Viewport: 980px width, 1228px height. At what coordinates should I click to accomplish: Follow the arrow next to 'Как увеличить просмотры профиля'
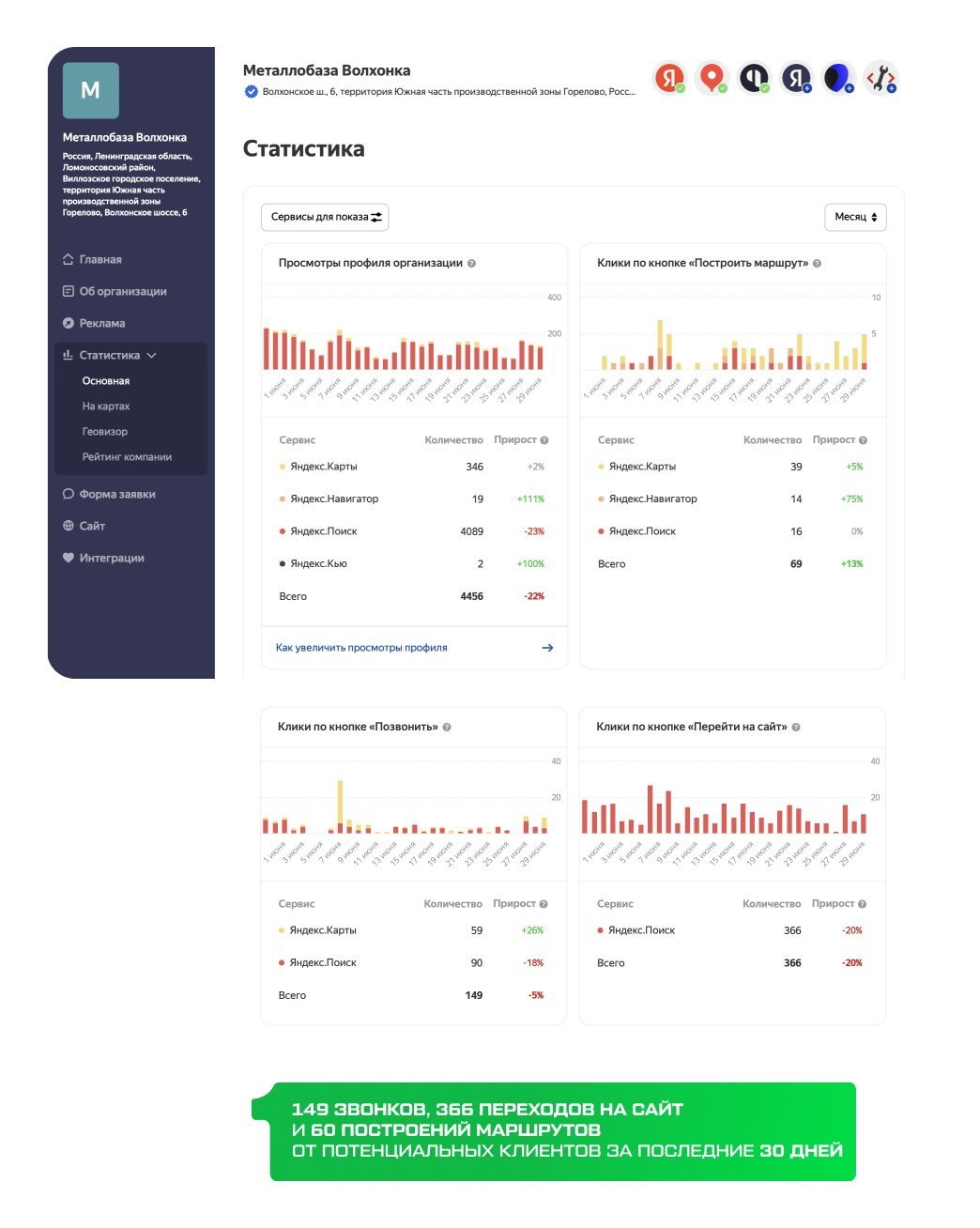547,648
